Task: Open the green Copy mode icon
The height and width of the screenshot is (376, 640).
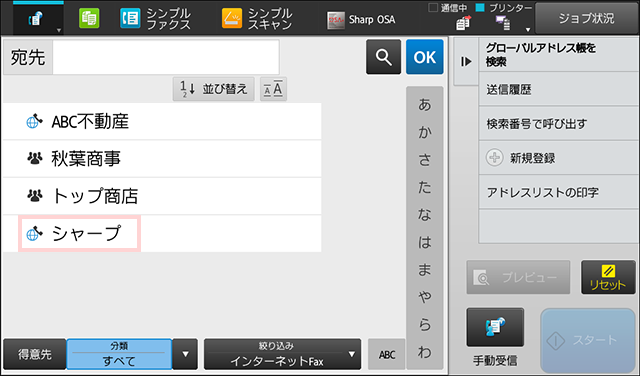Action: tap(89, 19)
